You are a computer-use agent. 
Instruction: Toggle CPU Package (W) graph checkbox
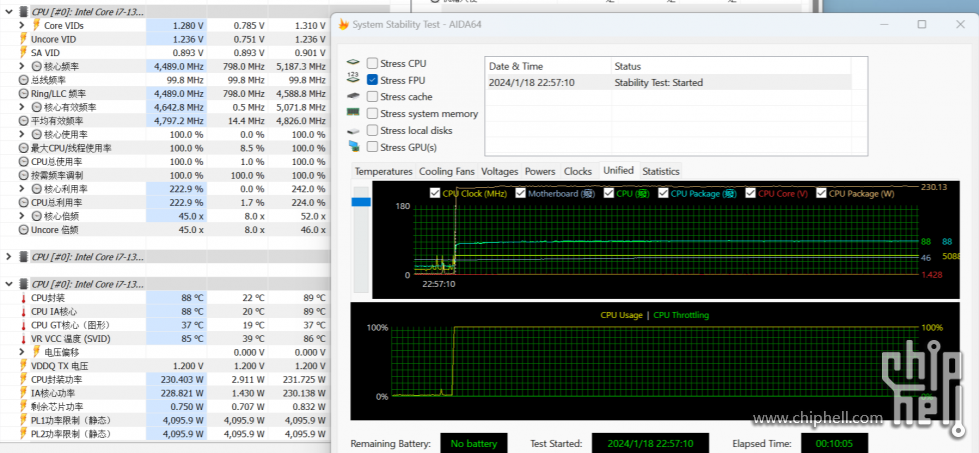tap(822, 193)
